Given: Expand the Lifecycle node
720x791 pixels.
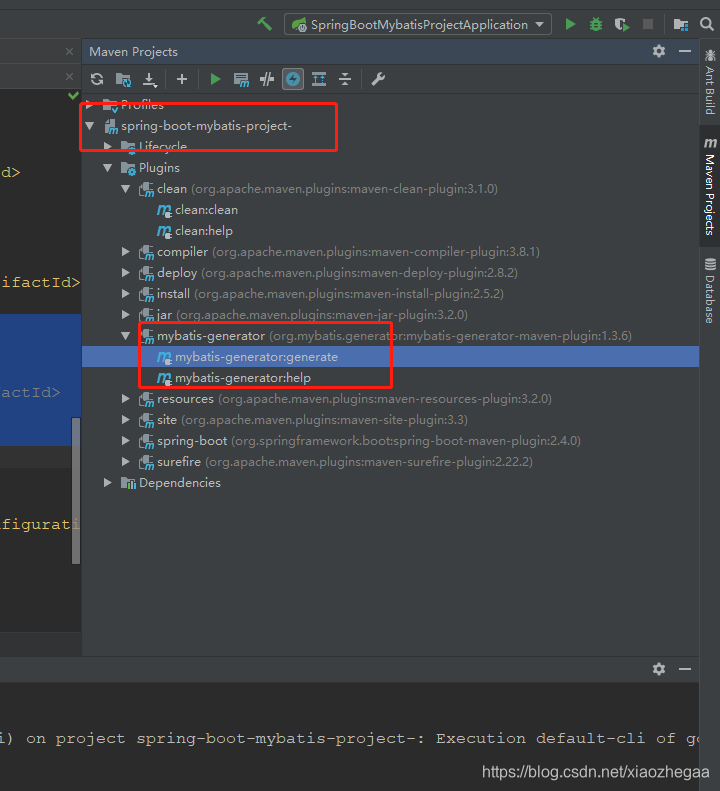Looking at the screenshot, I should (x=107, y=146).
